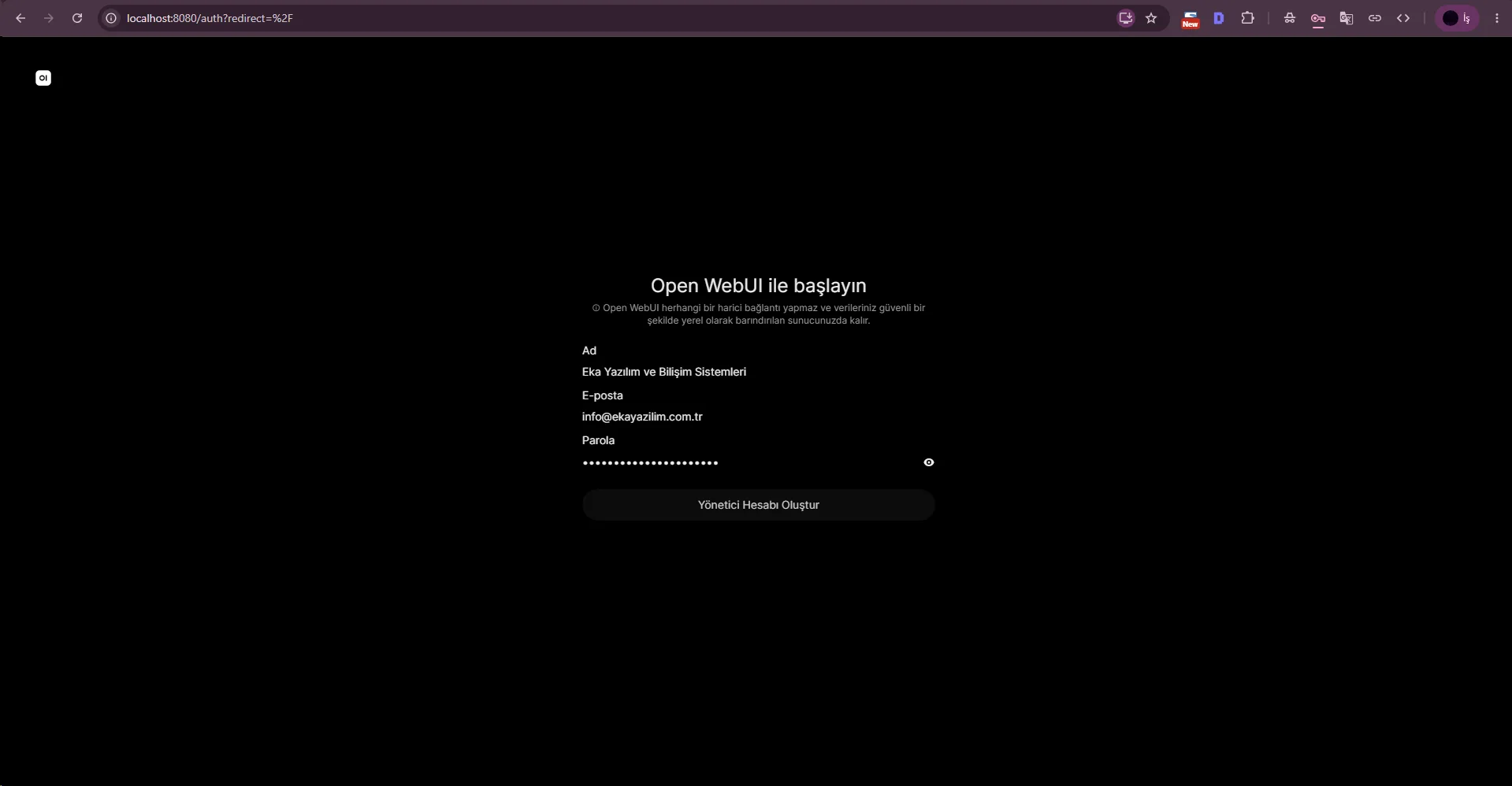
Task: Open the blue D extension
Action: click(x=1219, y=18)
